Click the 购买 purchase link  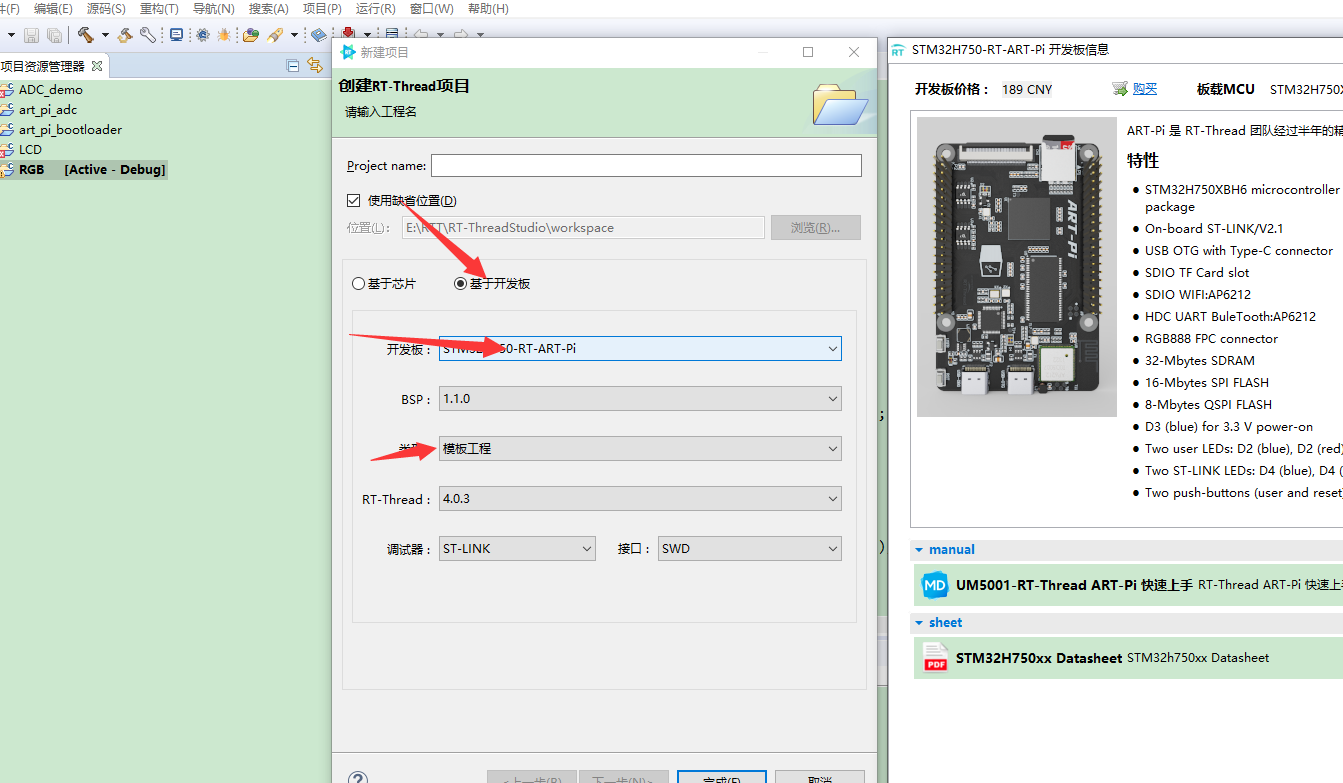point(1145,89)
